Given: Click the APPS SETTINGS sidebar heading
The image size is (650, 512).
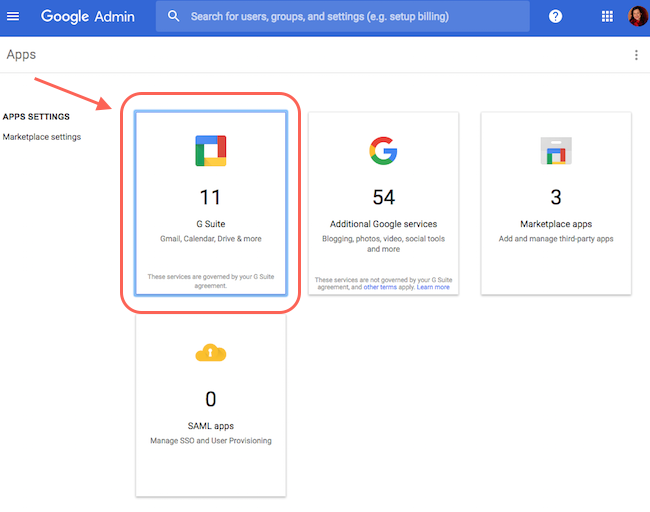Looking at the screenshot, I should tap(36, 116).
